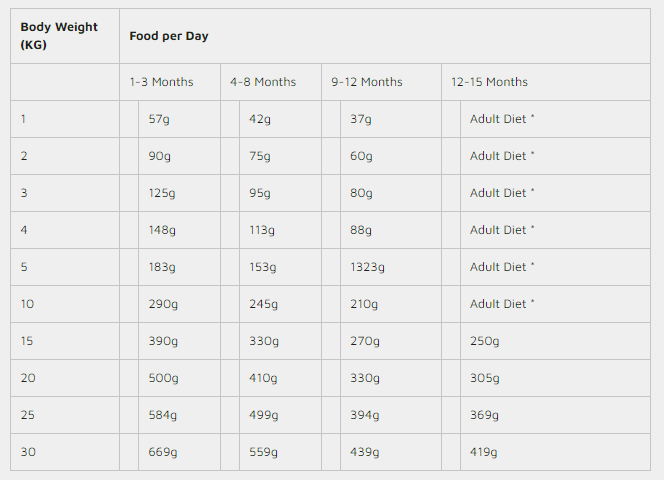664x480 pixels.
Task: Select the 75g cell in the table
Action: pyautogui.click(x=260, y=156)
